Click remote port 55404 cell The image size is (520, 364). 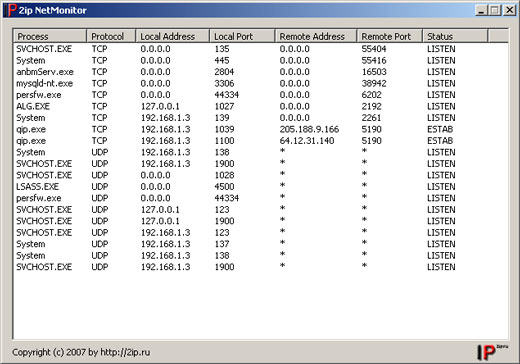click(x=374, y=49)
